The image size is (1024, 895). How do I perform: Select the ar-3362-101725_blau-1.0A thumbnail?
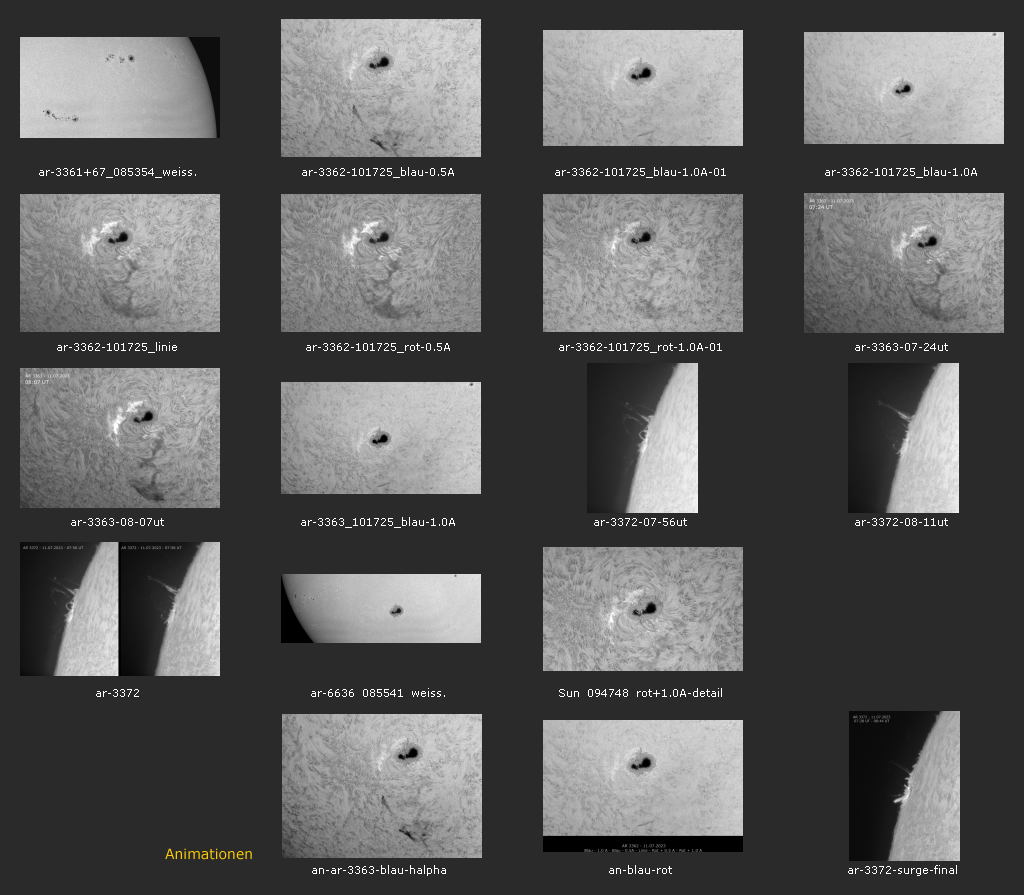(x=903, y=88)
